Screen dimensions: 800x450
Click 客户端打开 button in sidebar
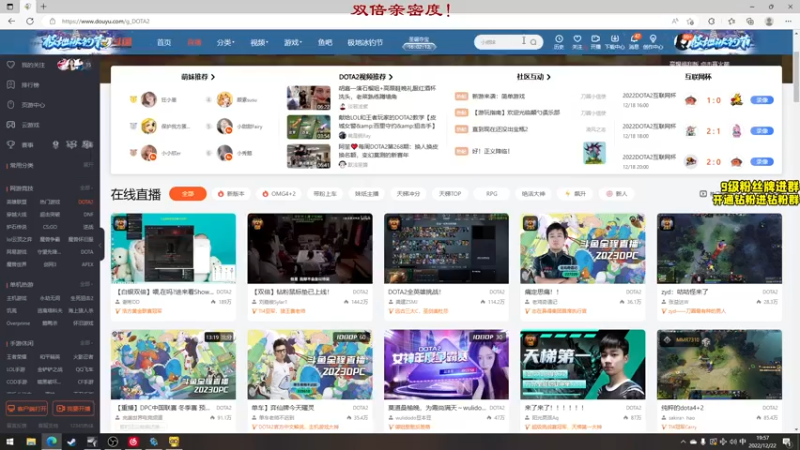(x=27, y=409)
